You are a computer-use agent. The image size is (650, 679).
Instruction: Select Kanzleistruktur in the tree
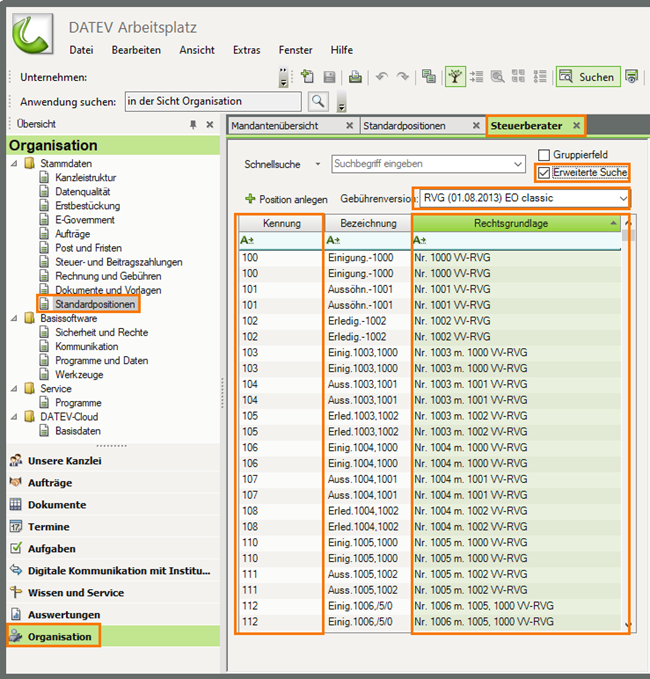83,177
